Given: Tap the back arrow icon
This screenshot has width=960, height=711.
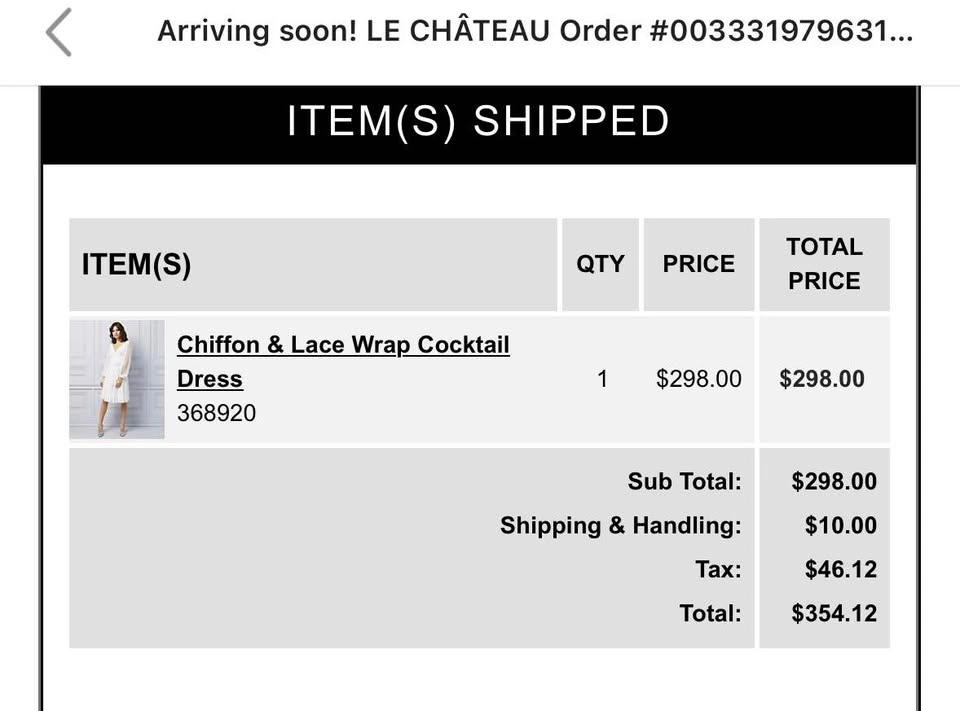Looking at the screenshot, I should point(59,32).
